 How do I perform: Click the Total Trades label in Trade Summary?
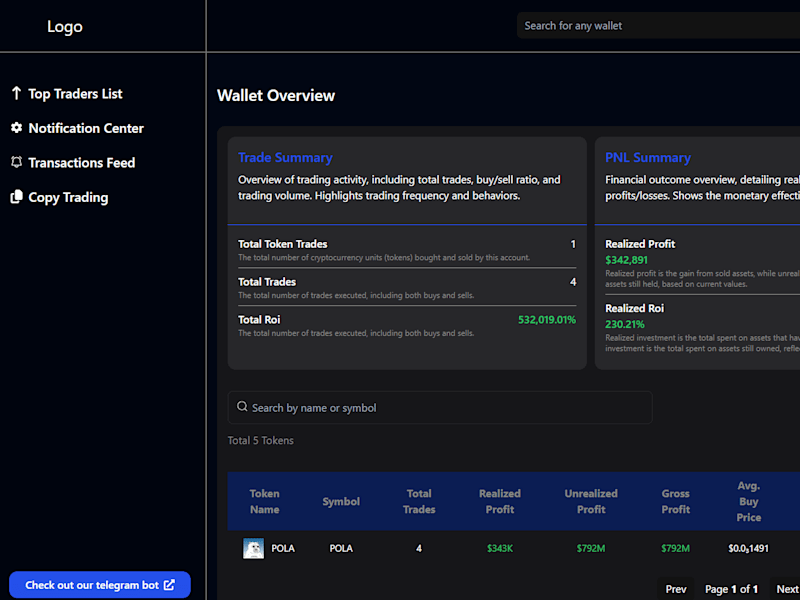tap(267, 282)
